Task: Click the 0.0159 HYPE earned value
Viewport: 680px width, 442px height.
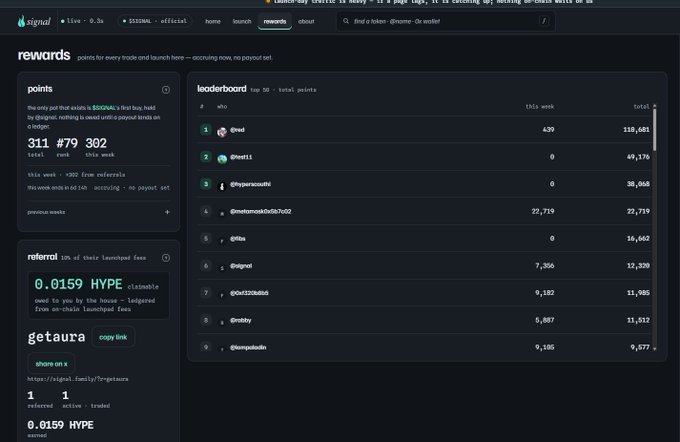Action: click(60, 425)
